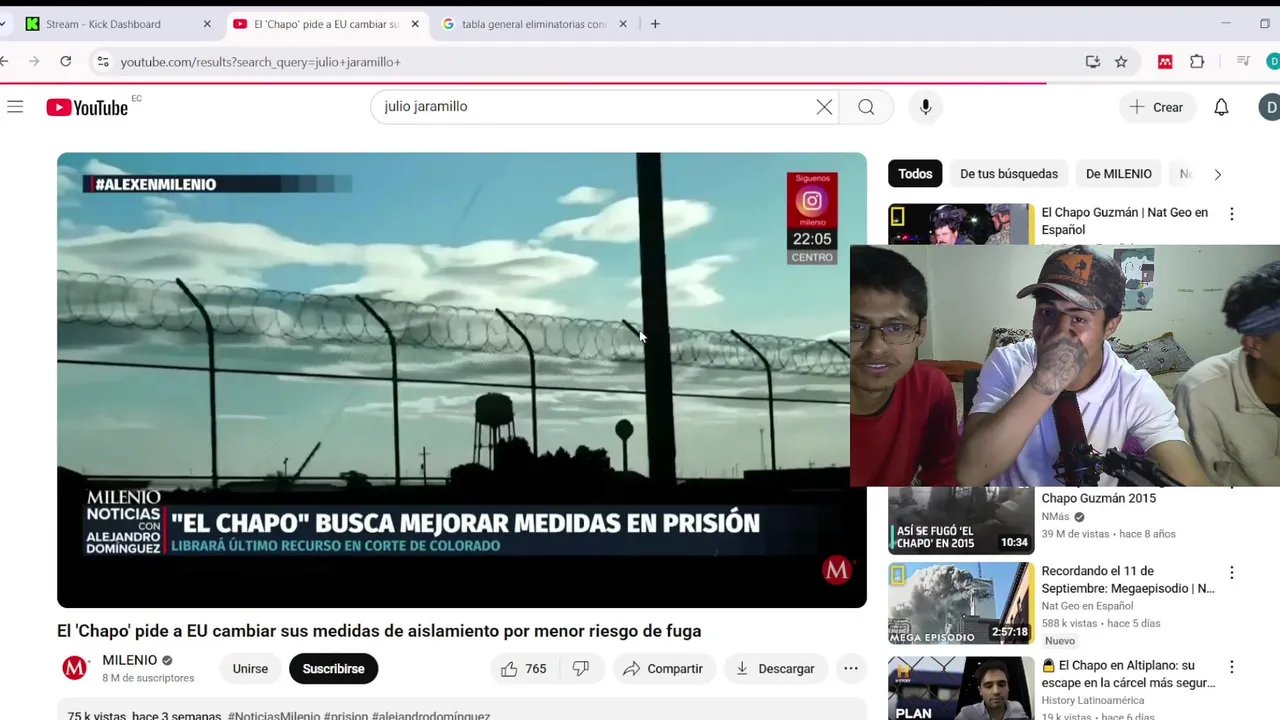Switch to Stream - Kick Dashboard tab
Screen dimensions: 1280x720
point(103,24)
